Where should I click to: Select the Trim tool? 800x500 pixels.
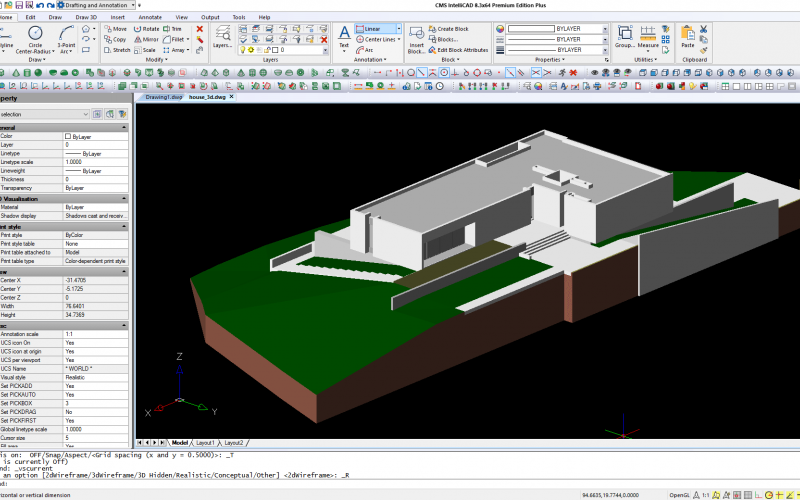click(172, 29)
